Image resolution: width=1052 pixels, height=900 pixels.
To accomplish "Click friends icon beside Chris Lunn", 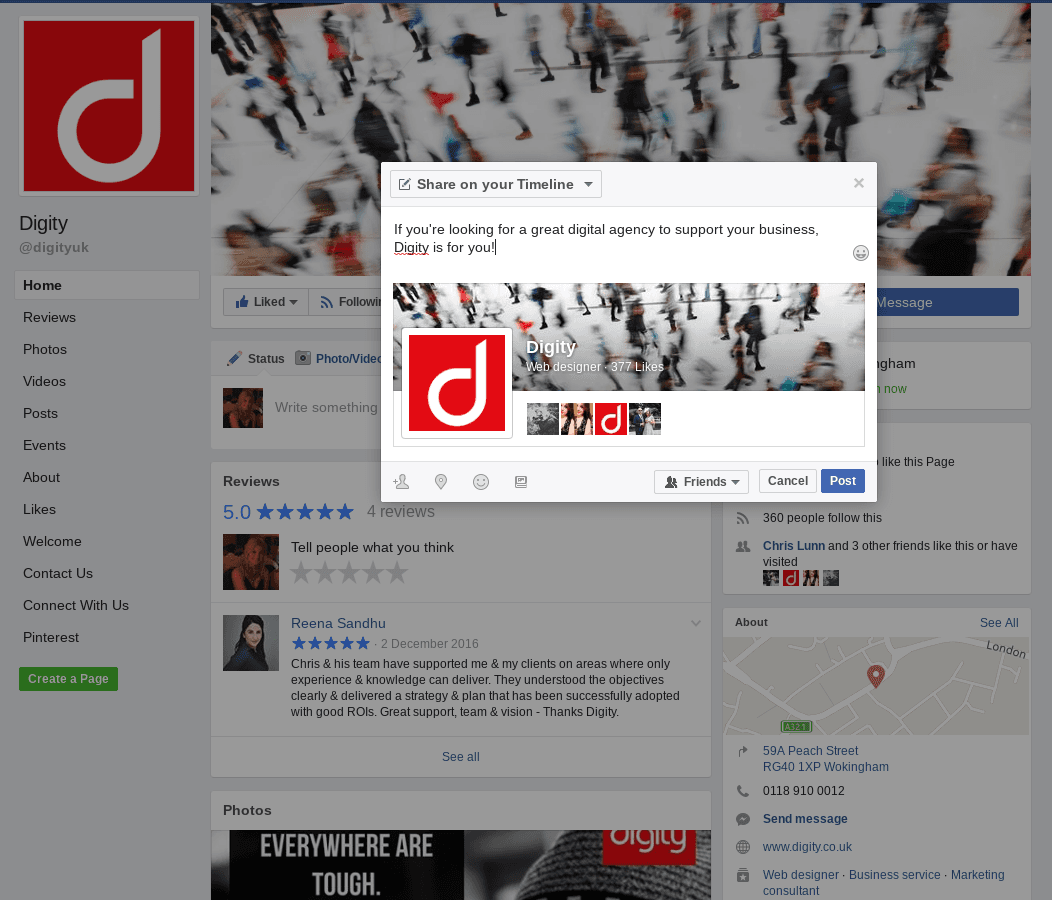I will pyautogui.click(x=743, y=546).
